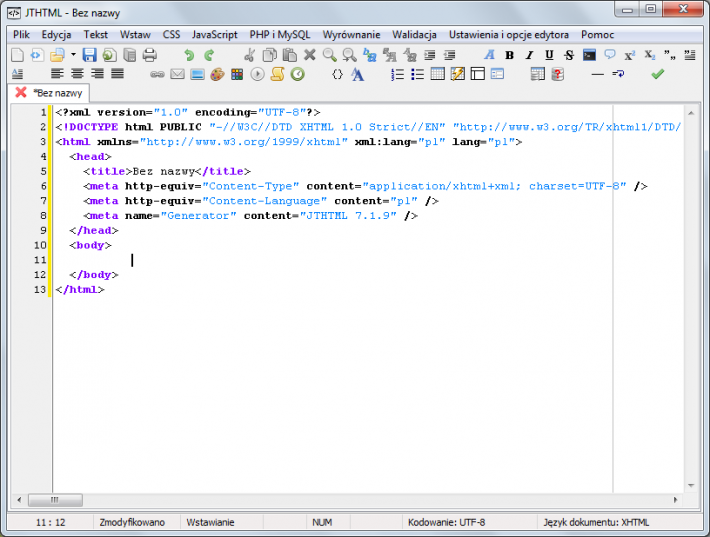Insert code console block icon
The image size is (710, 537).
[589, 55]
